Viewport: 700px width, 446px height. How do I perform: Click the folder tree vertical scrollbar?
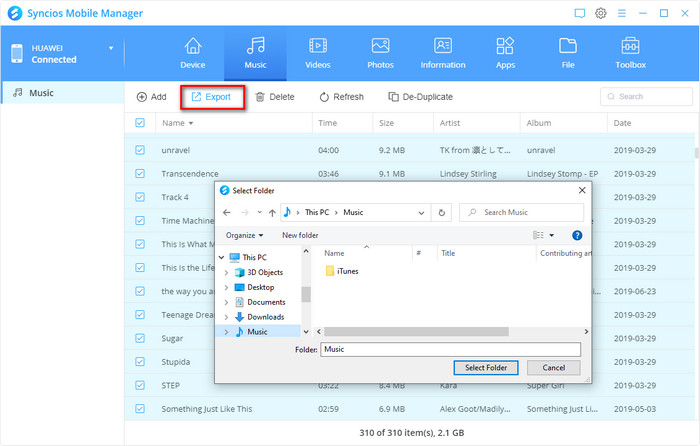[306, 294]
